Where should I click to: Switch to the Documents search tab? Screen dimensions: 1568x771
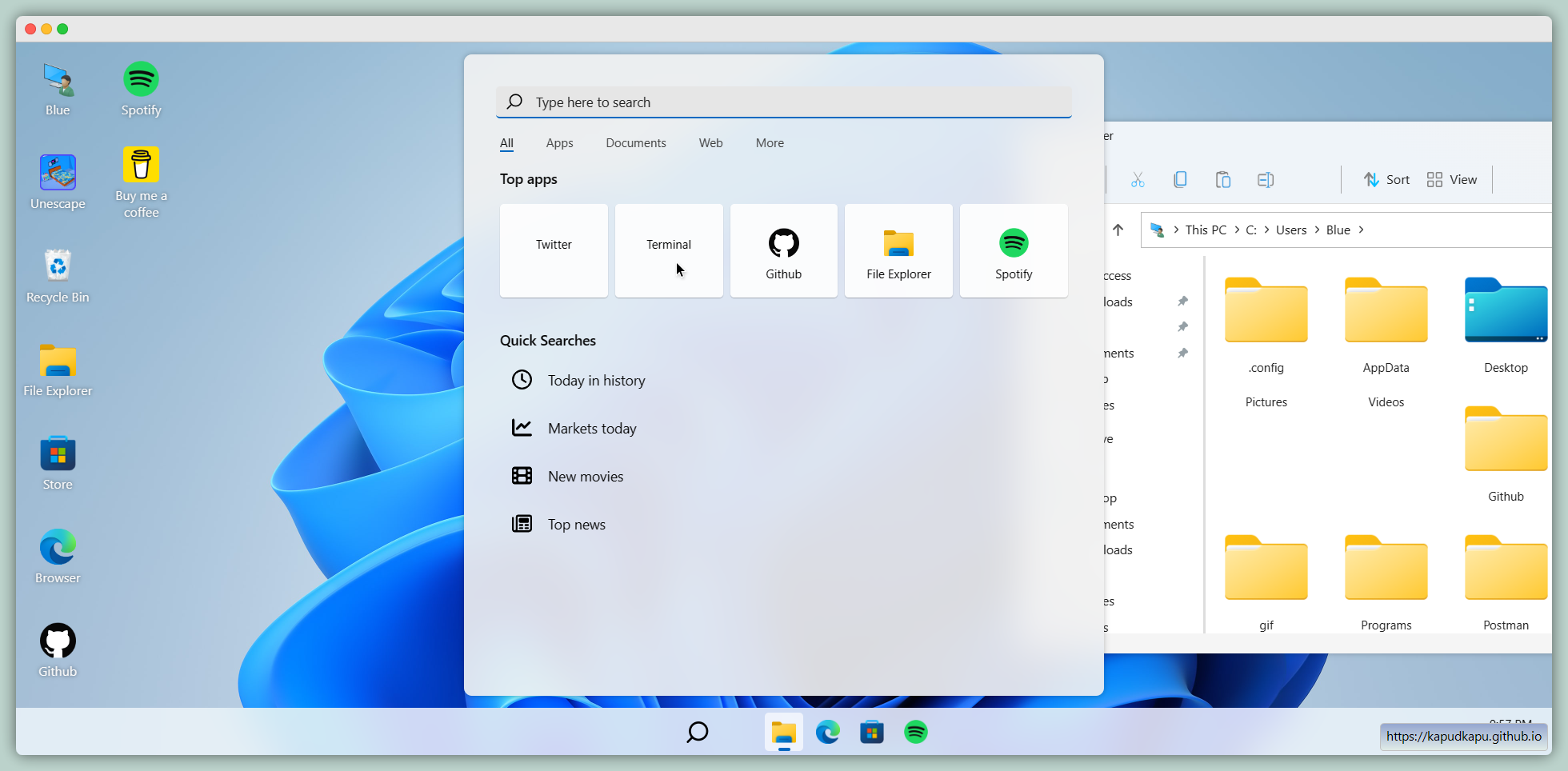(x=635, y=143)
